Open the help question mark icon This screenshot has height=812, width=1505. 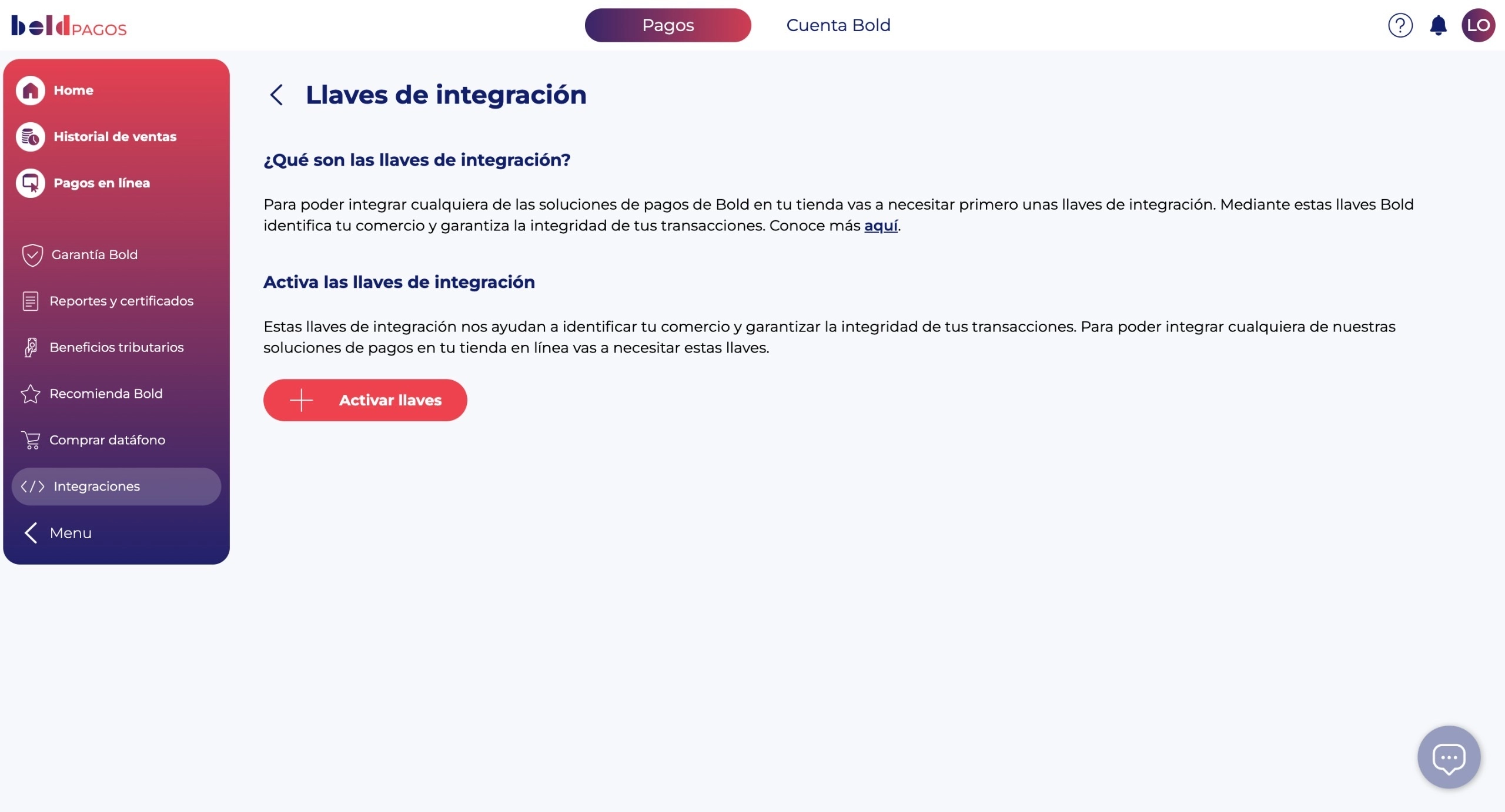(1400, 25)
